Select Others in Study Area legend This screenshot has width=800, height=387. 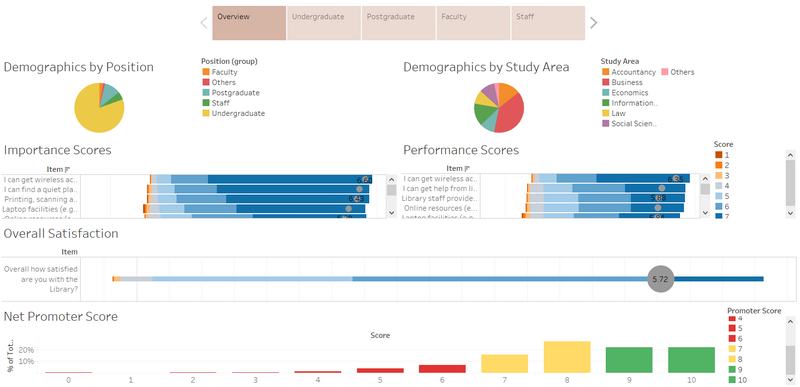click(678, 72)
